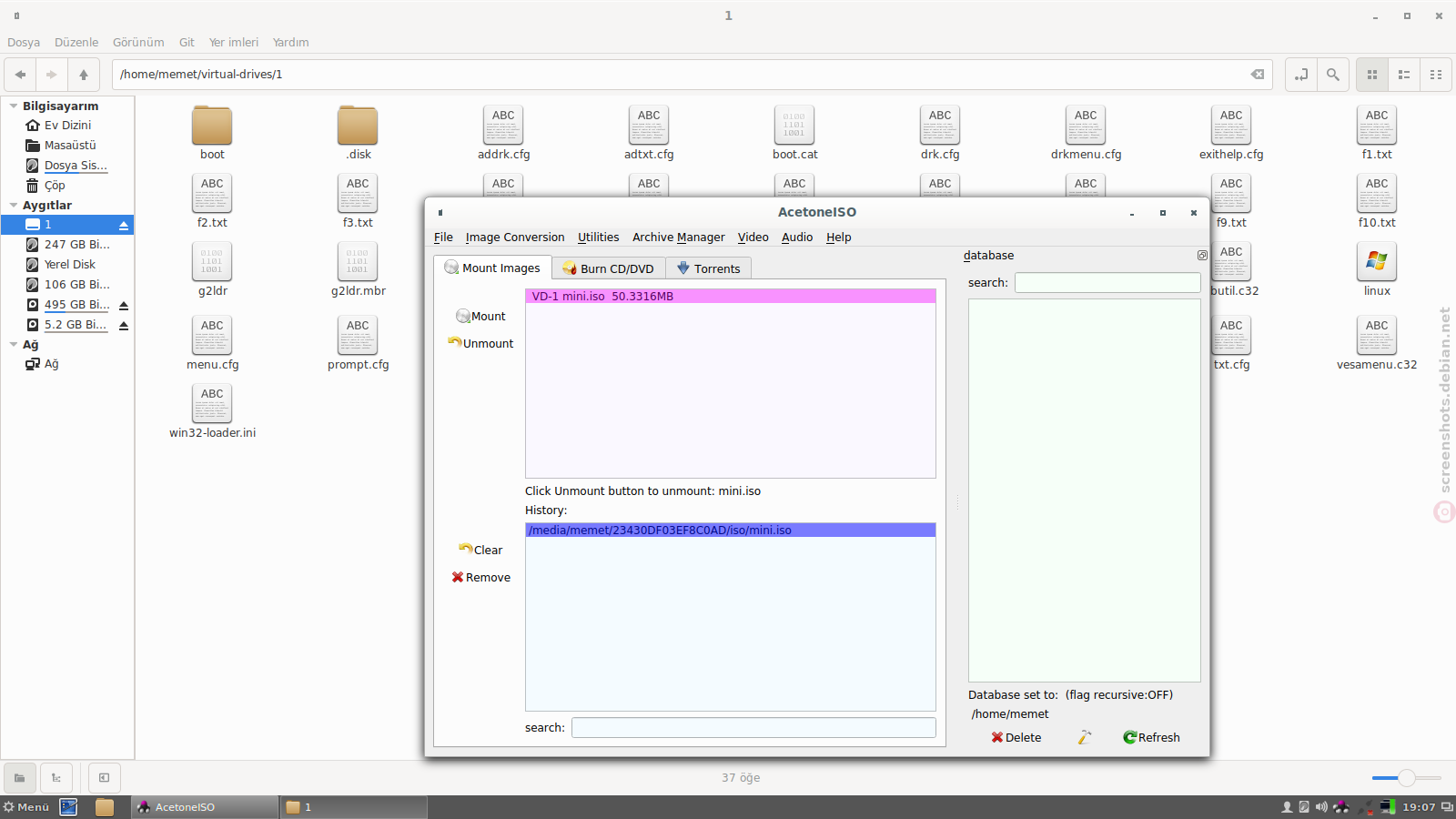1456x819 pixels.
Task: Go up to the parent folder
Action: pos(84,75)
